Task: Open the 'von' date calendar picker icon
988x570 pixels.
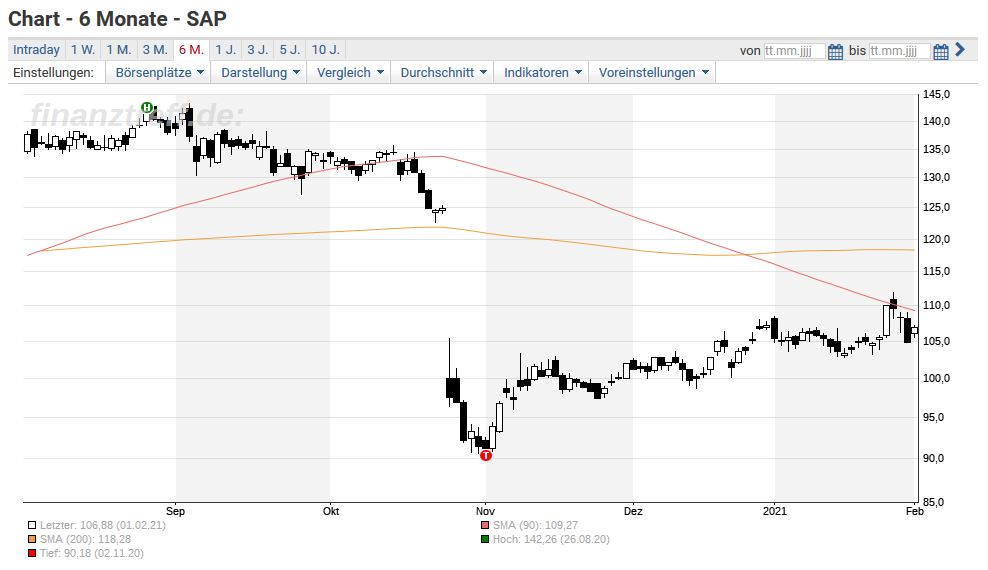Action: [836, 52]
